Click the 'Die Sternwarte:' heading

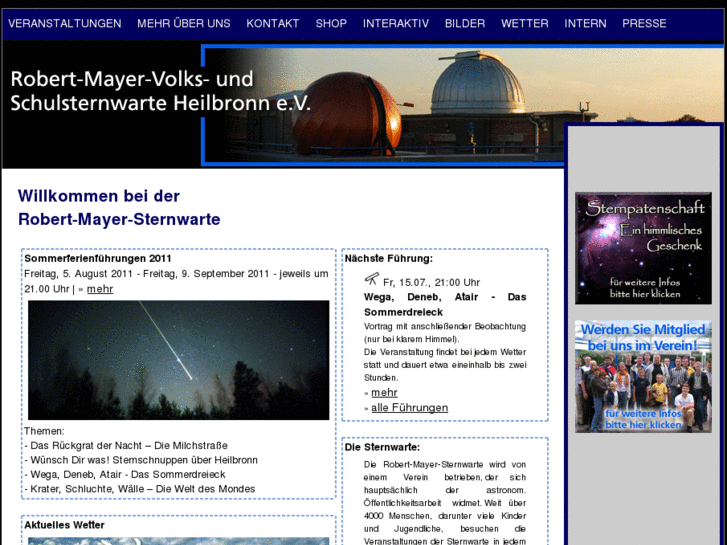382,448
